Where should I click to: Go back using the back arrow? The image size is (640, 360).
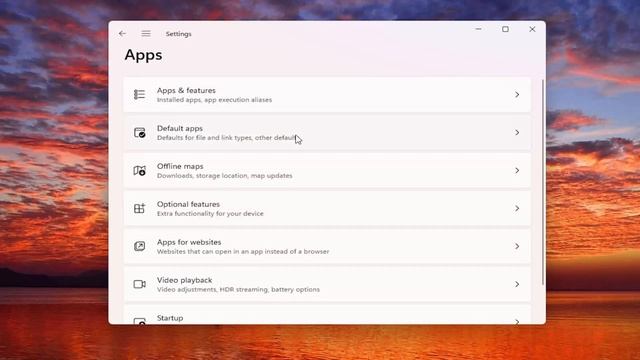(122, 33)
